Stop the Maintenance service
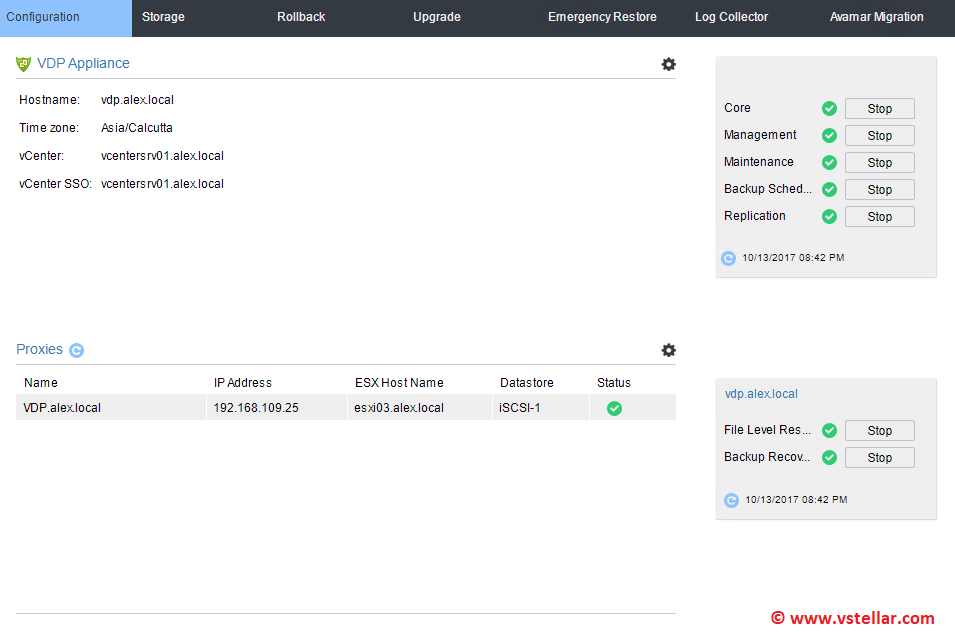Viewport: 955px width, 635px height. pos(879,163)
